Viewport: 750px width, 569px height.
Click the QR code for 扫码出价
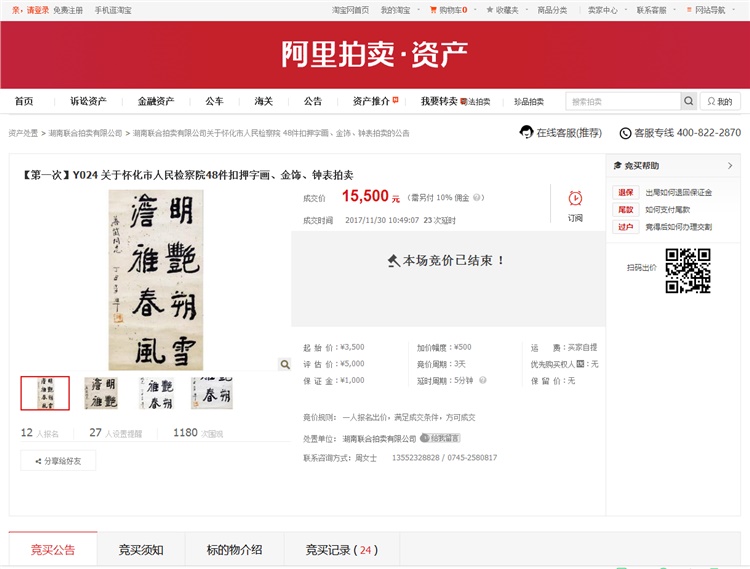pyautogui.click(x=688, y=271)
